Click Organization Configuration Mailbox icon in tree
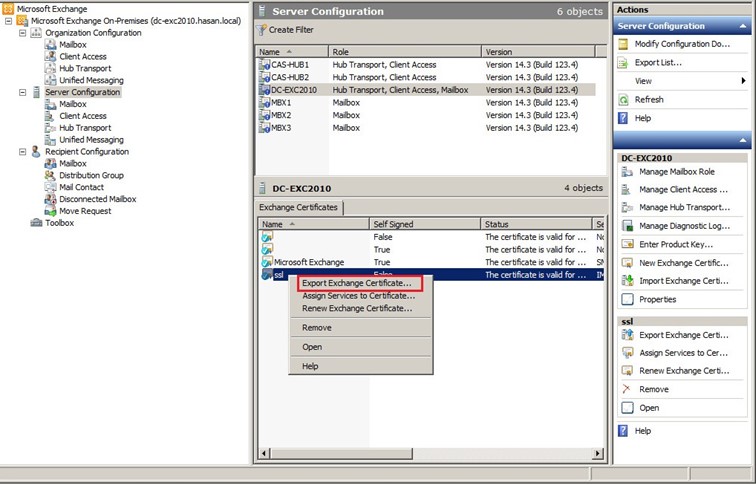756x485 pixels. tap(51, 44)
